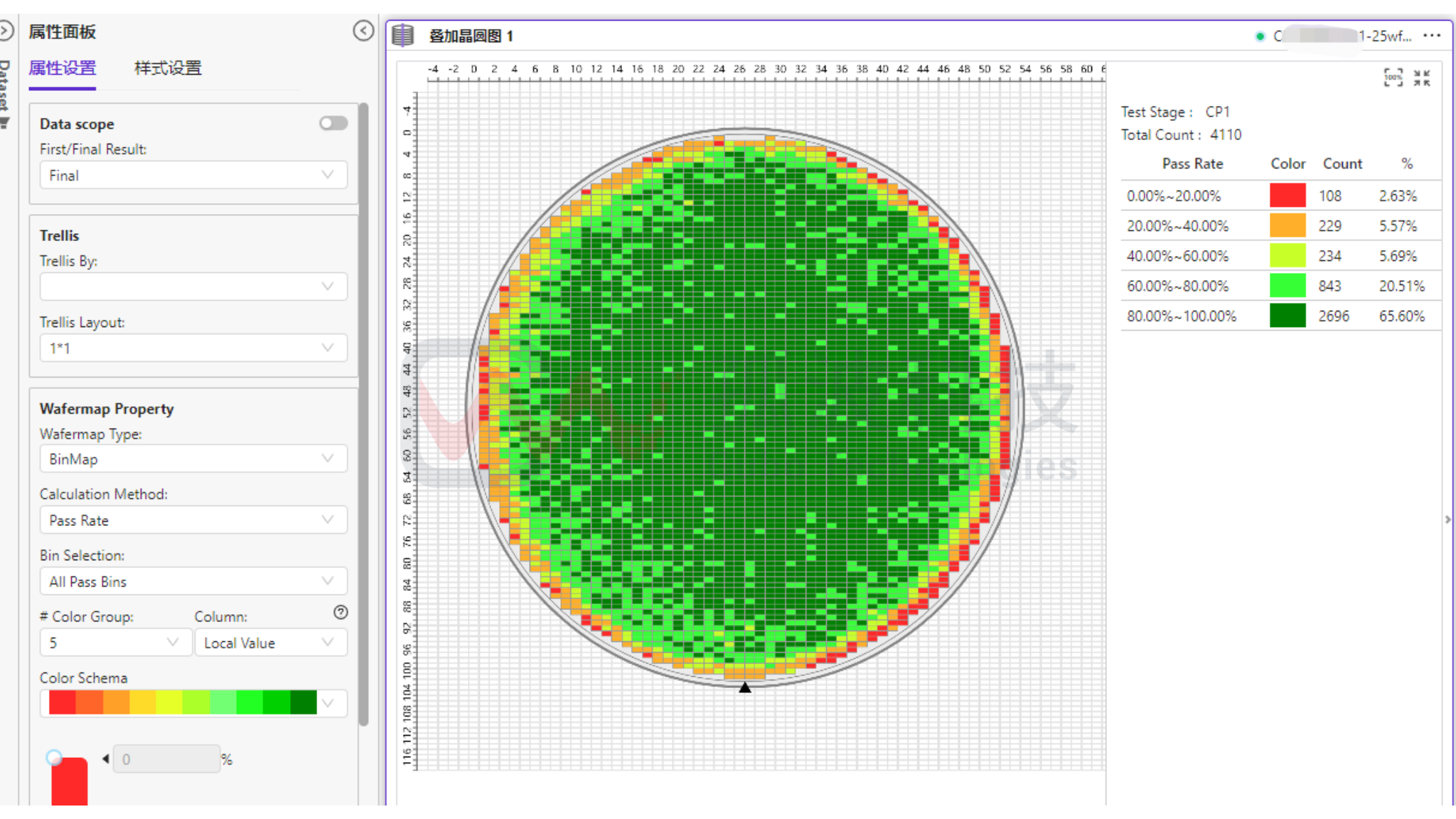This screenshot has height=819, width=1456.
Task: Click the wafer notch triangle marker
Action: 744,687
